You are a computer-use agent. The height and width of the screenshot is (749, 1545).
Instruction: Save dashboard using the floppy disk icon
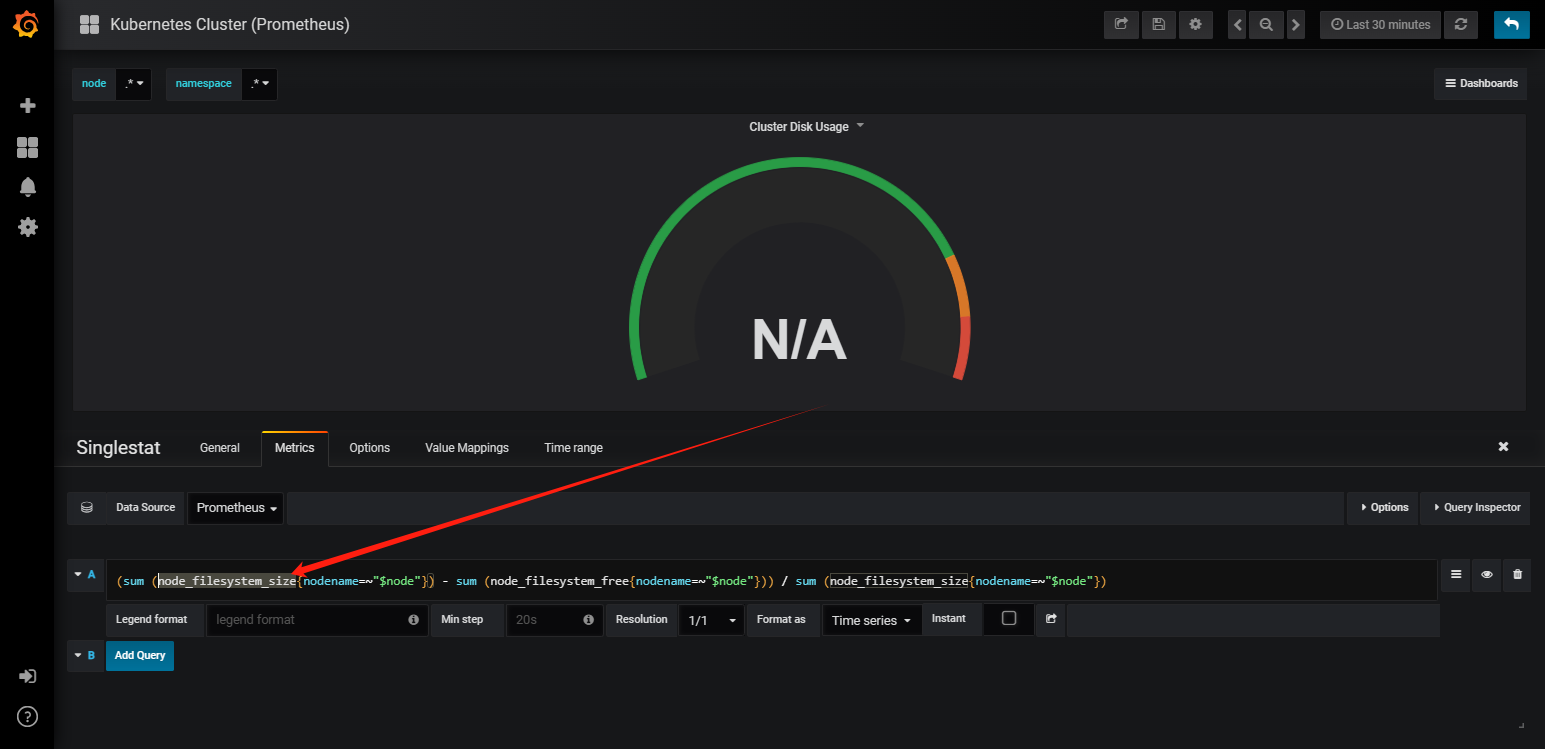(x=1158, y=25)
